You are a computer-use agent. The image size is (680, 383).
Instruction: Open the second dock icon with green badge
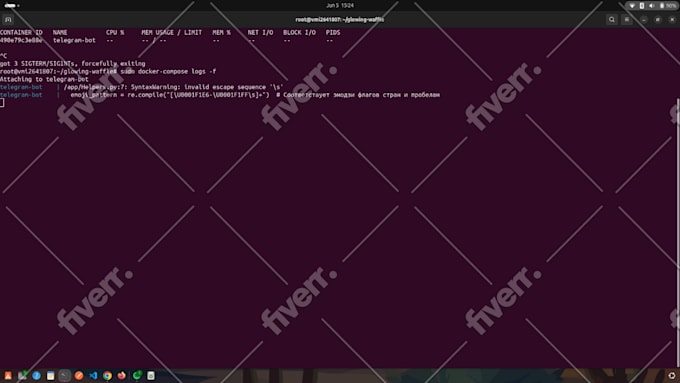[22, 376]
